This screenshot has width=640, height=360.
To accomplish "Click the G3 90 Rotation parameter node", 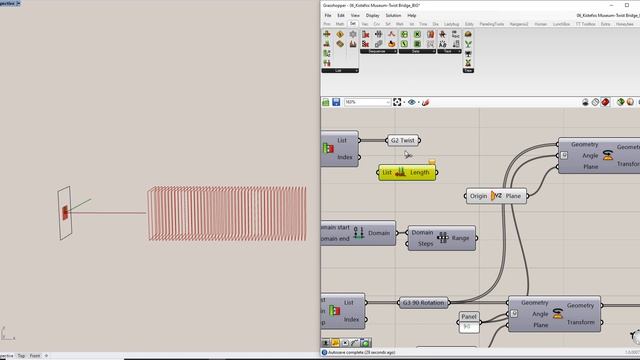I will pyautogui.click(x=423, y=303).
